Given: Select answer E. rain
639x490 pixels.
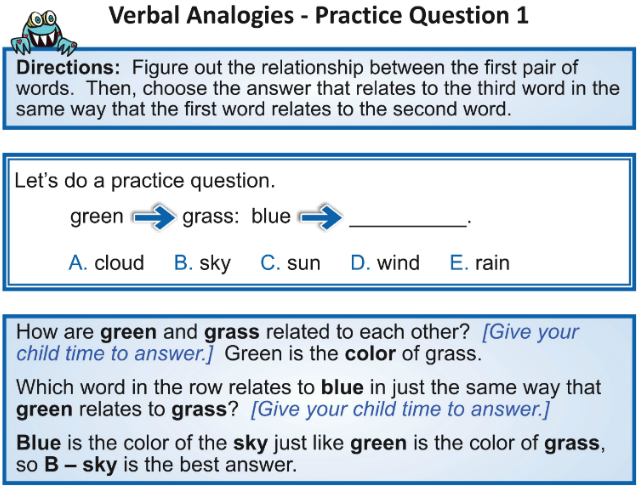Looking at the screenshot, I should [480, 263].
